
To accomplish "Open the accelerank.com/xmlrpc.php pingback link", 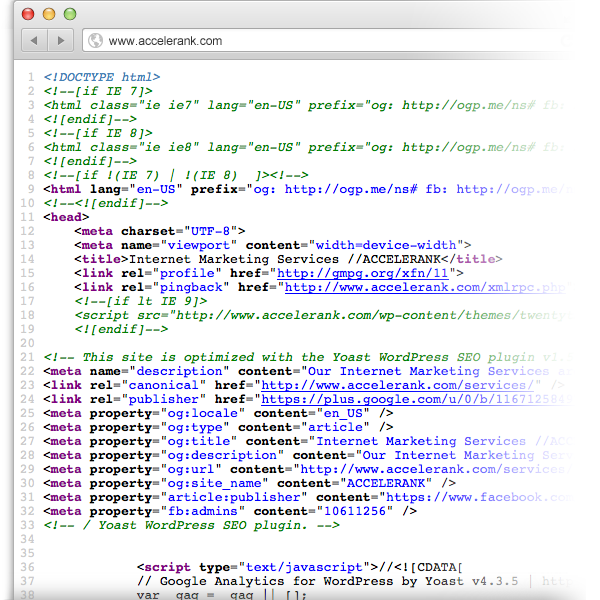I will pos(425,287).
